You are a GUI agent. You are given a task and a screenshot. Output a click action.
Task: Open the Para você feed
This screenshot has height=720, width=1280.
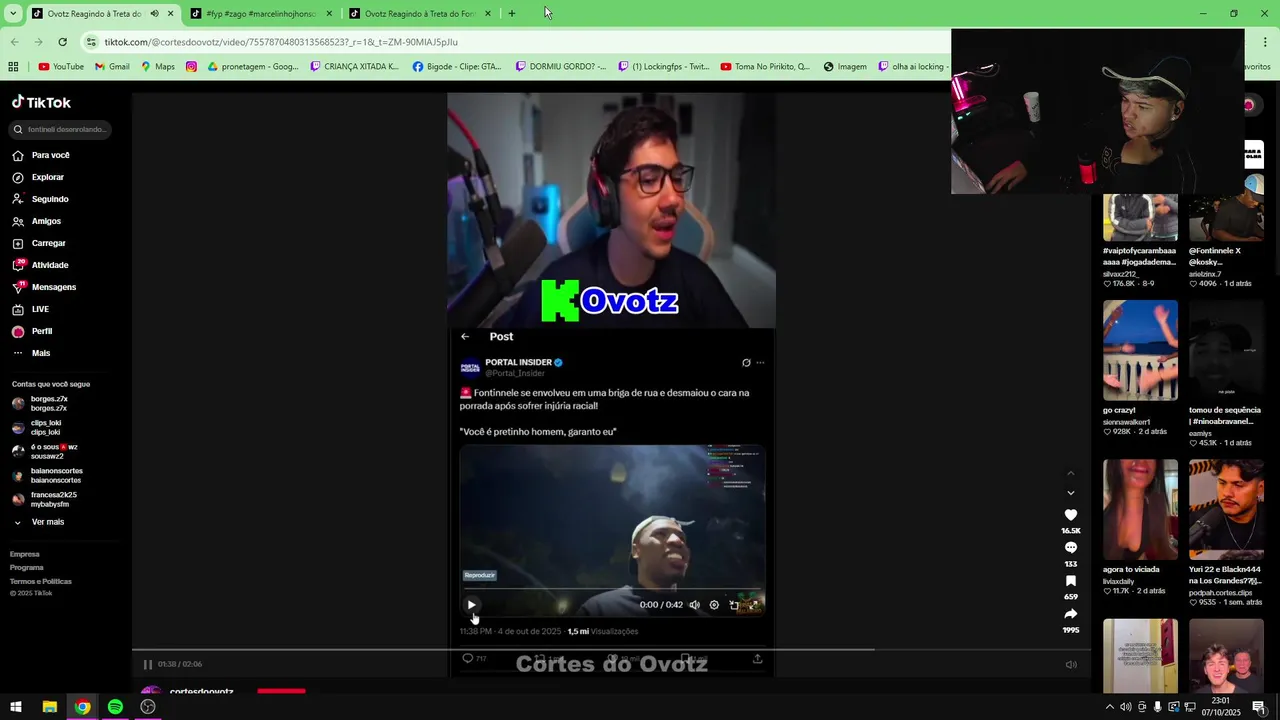[x=50, y=155]
